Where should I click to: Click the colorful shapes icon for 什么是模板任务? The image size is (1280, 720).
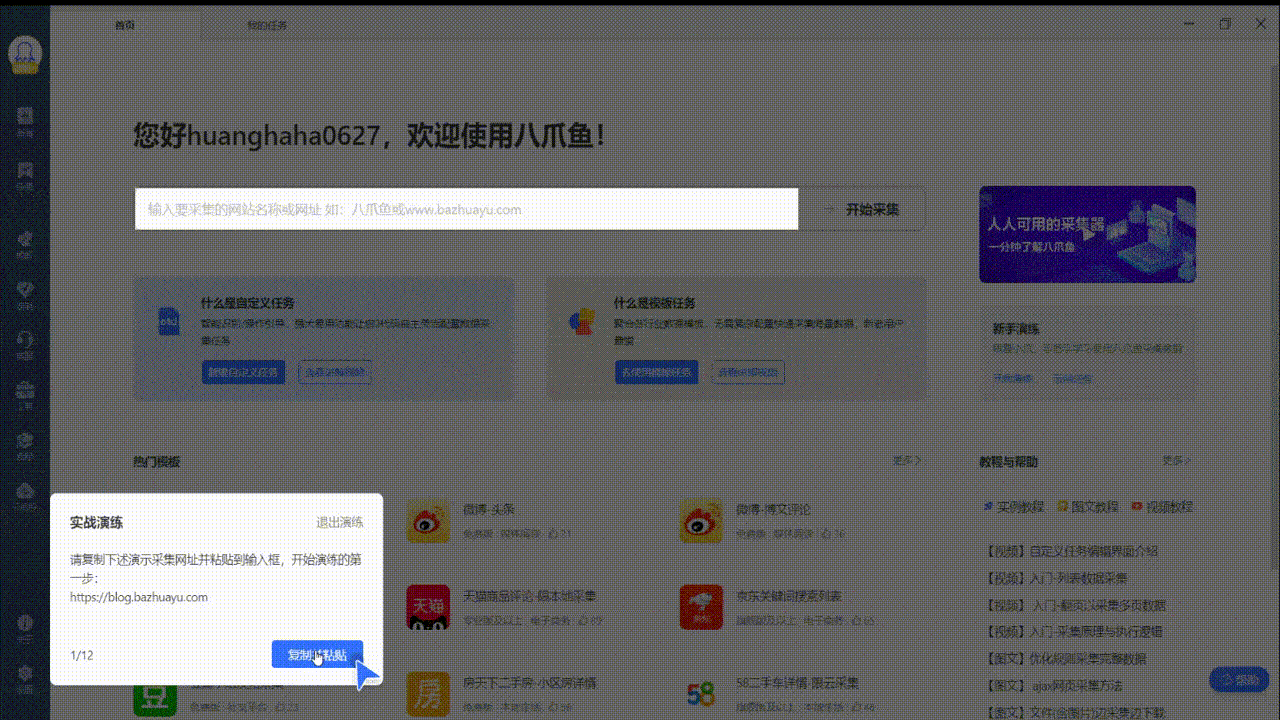pos(582,322)
